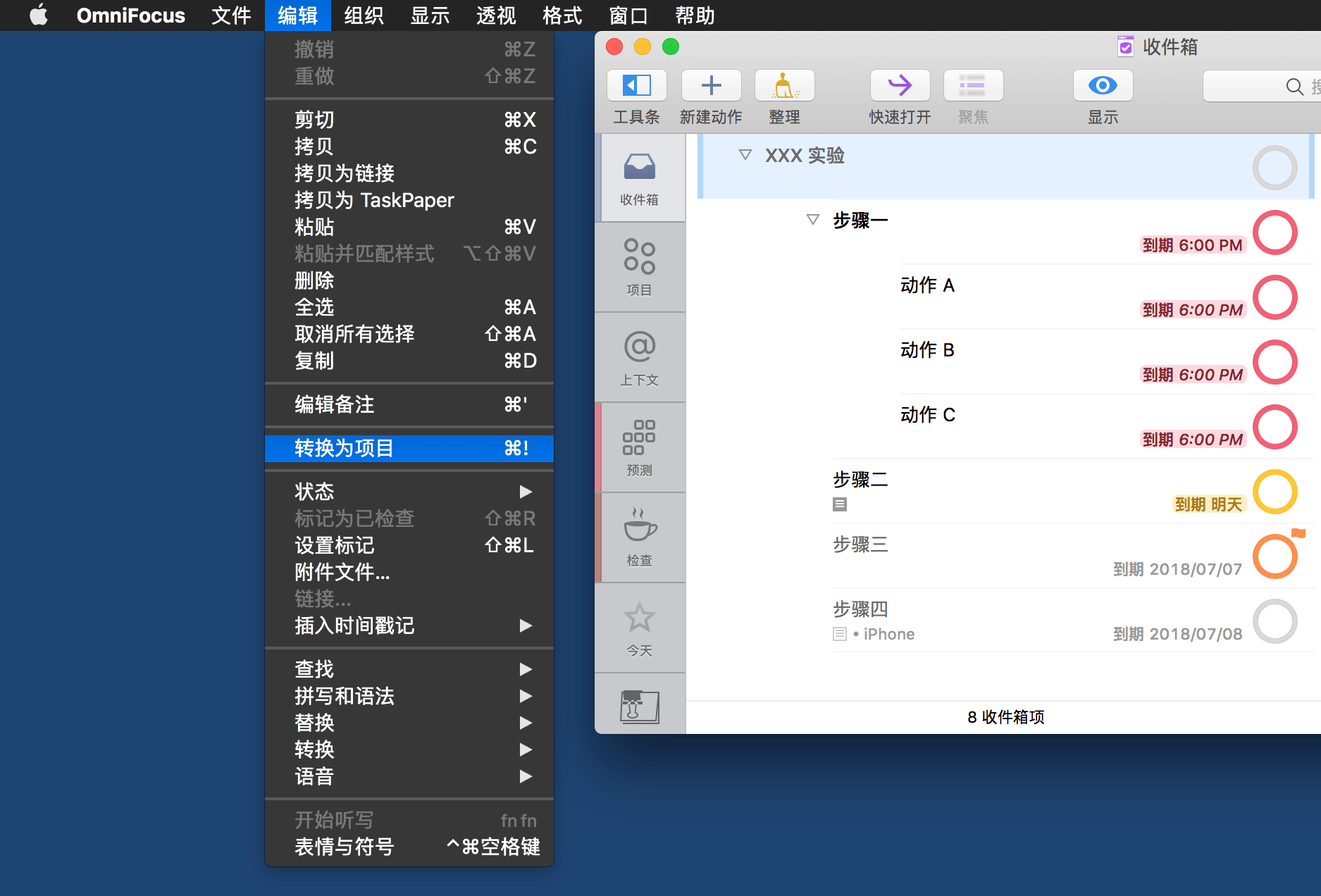Screen dimensions: 1321x896
Task: Select the 动作 B task row
Action: [1106, 362]
